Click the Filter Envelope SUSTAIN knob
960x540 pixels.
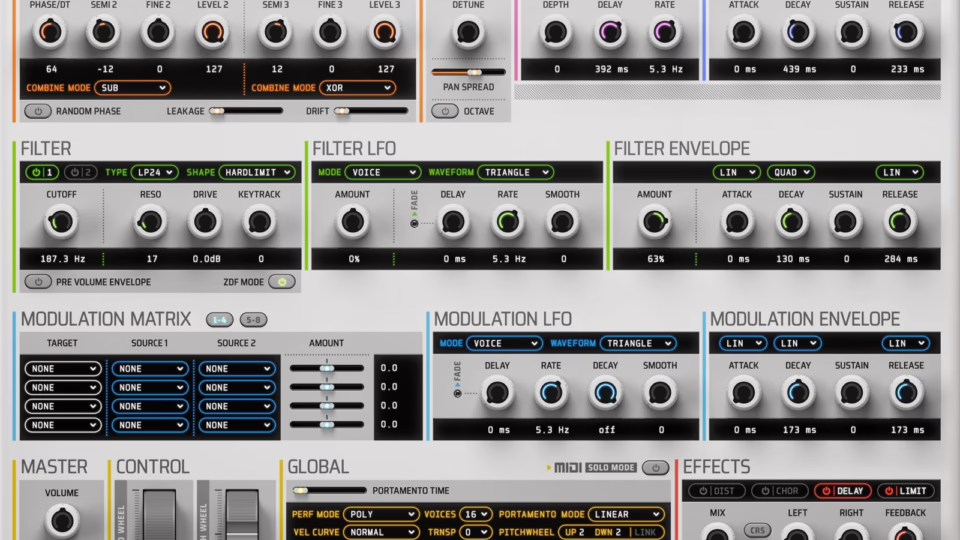[x=846, y=222]
